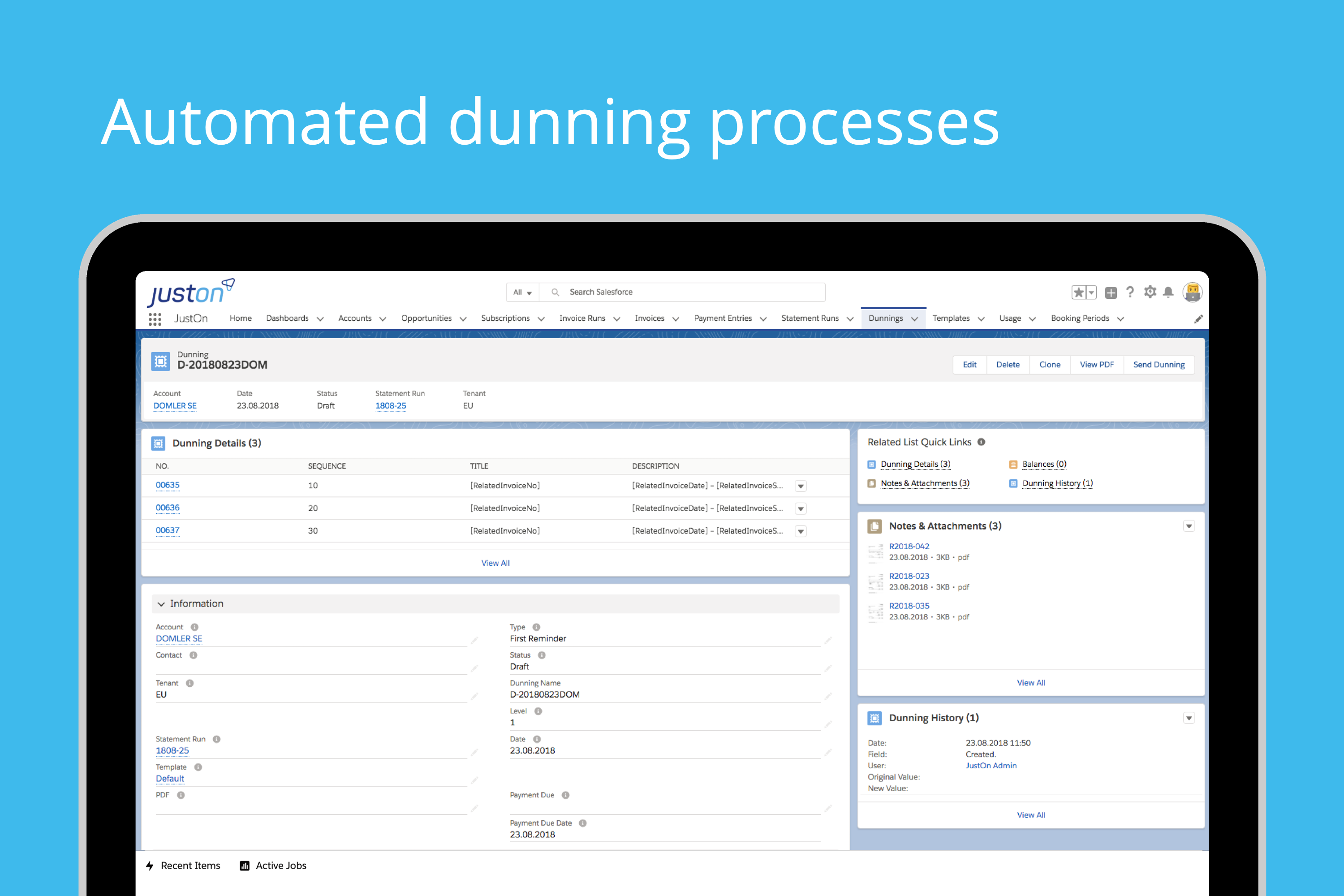Click the Favorites star icon
This screenshot has width=1344, height=896.
point(1078,293)
